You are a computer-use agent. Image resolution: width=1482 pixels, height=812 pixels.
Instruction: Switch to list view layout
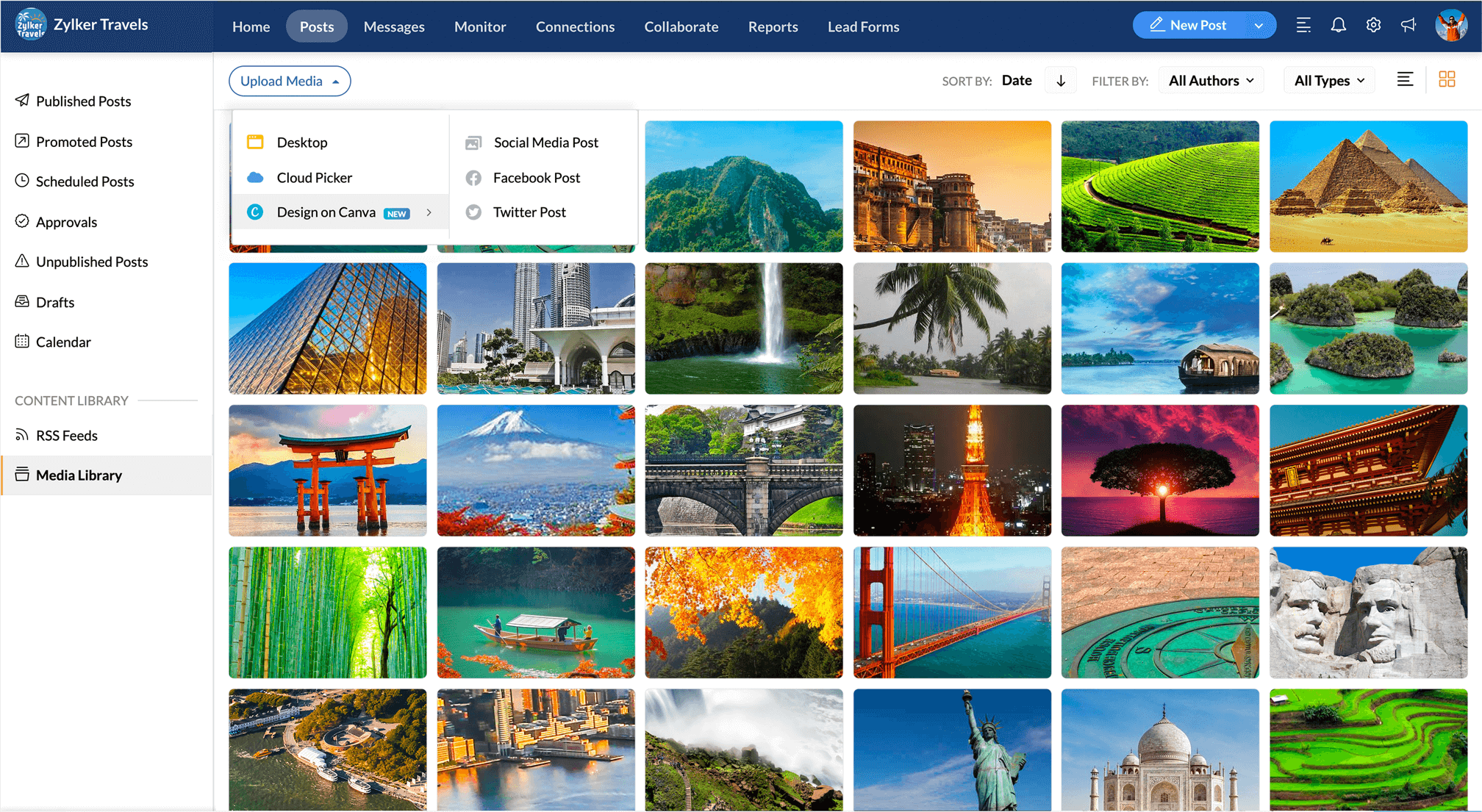point(1405,80)
